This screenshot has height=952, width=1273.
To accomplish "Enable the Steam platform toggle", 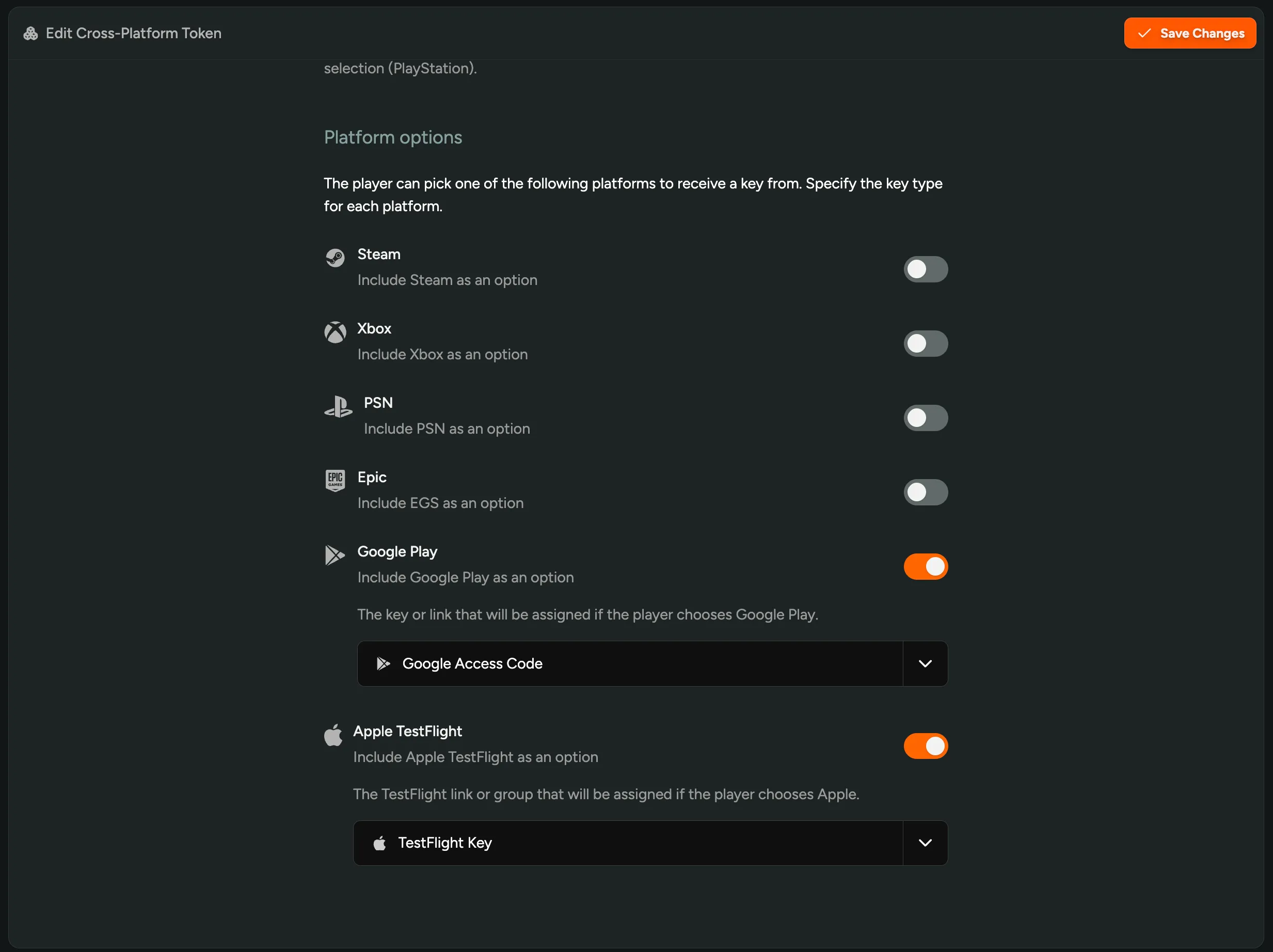I will pos(926,269).
